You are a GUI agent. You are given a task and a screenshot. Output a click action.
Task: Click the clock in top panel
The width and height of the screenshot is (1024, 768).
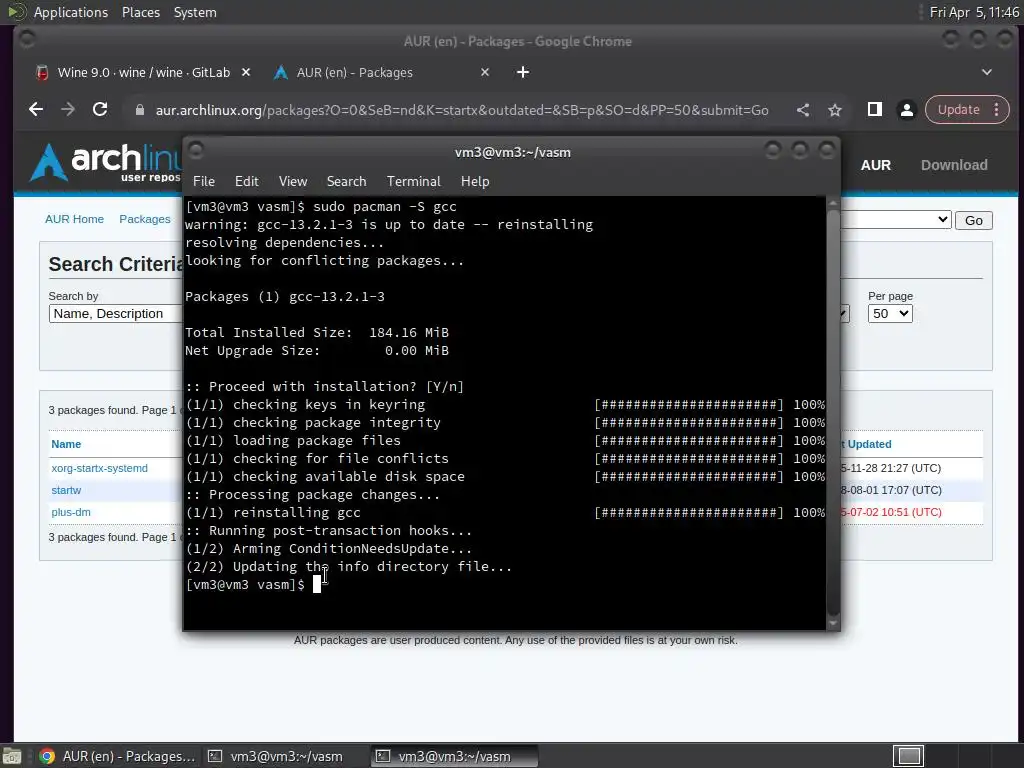click(x=974, y=12)
